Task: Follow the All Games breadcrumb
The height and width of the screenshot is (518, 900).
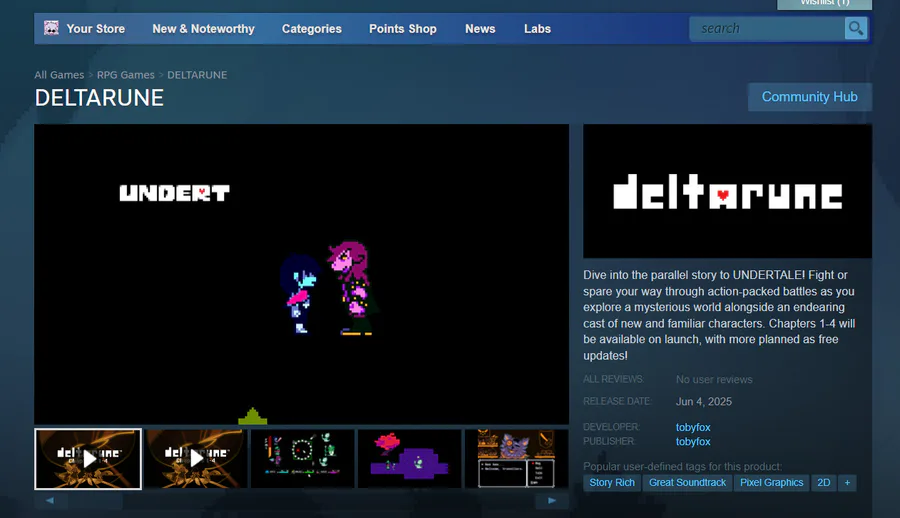Action: click(59, 75)
